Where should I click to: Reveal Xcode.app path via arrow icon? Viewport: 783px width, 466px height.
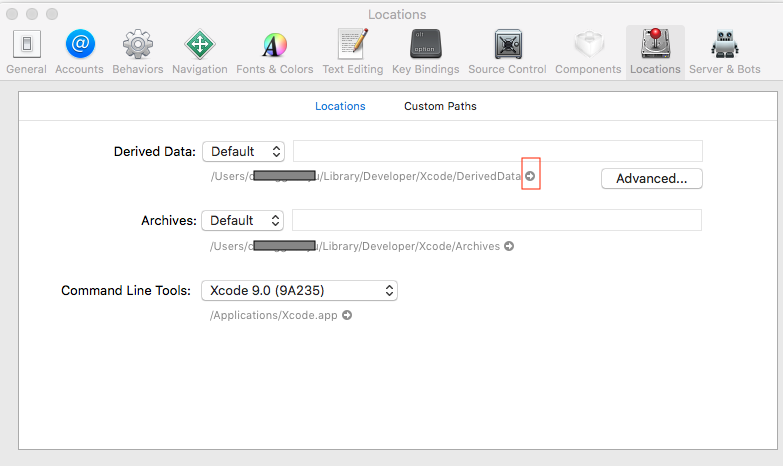pyautogui.click(x=347, y=315)
